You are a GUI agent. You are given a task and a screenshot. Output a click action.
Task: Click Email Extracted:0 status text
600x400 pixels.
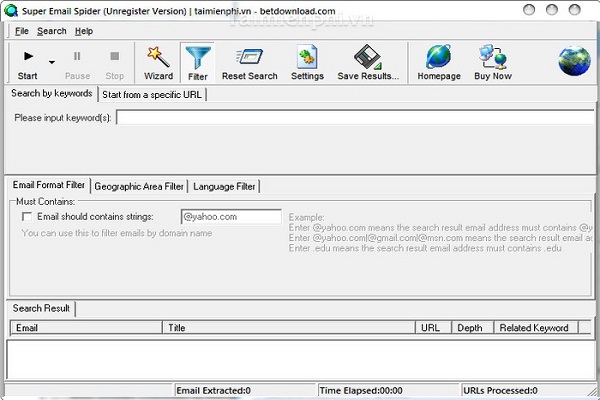pos(213,390)
